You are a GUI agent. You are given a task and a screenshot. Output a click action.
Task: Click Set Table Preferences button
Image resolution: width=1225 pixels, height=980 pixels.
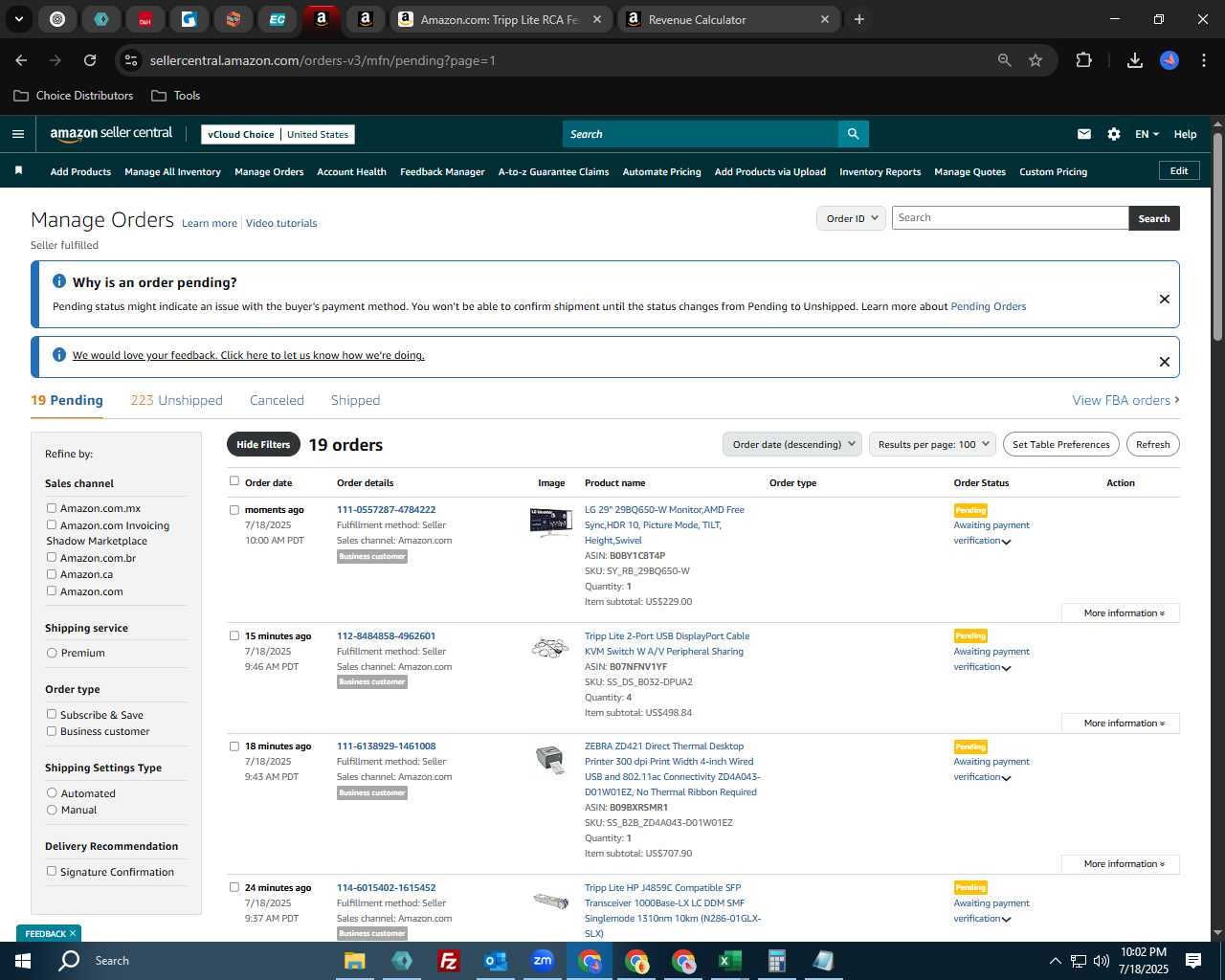tap(1061, 444)
